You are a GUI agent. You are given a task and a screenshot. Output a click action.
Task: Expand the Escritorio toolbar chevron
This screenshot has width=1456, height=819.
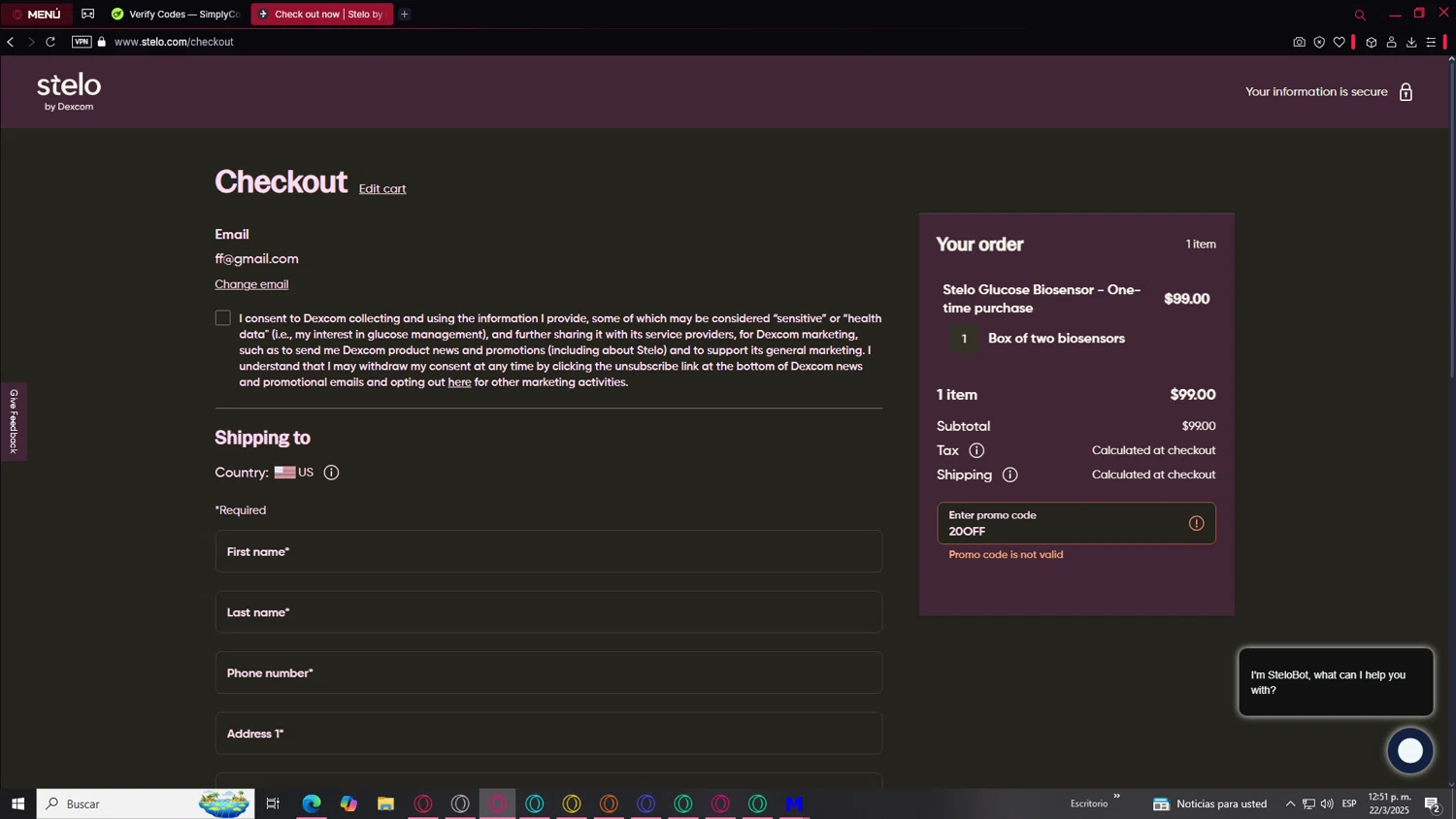click(x=1116, y=797)
